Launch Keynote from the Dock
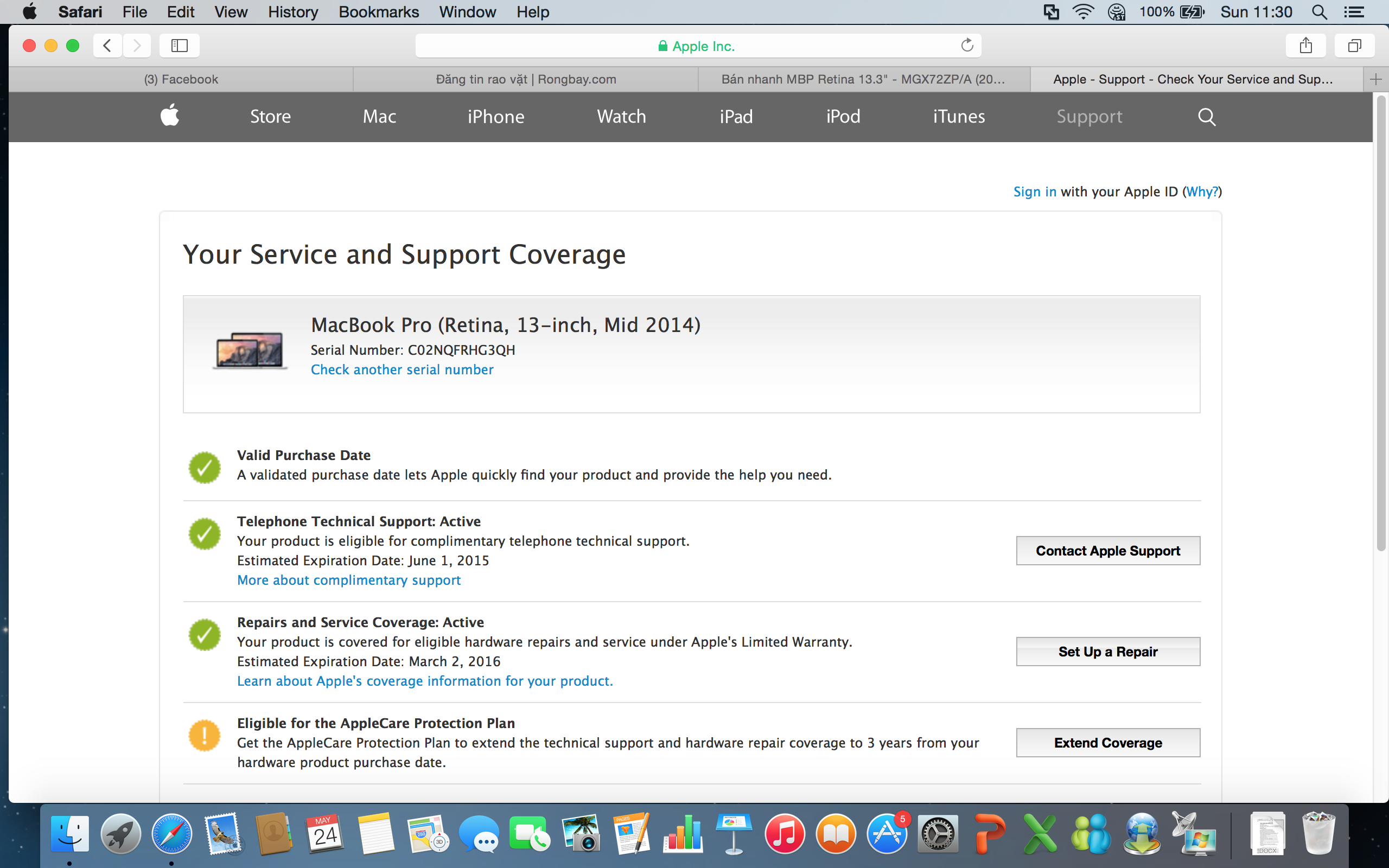The width and height of the screenshot is (1389, 868). [734, 834]
